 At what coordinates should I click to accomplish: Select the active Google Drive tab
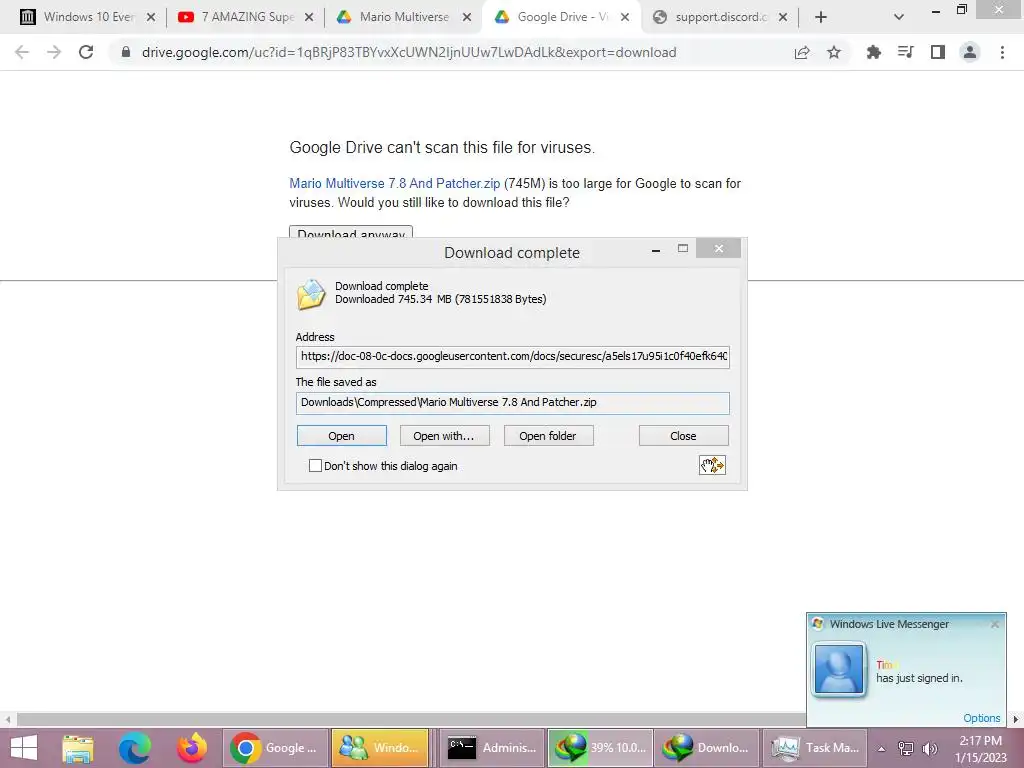(562, 17)
